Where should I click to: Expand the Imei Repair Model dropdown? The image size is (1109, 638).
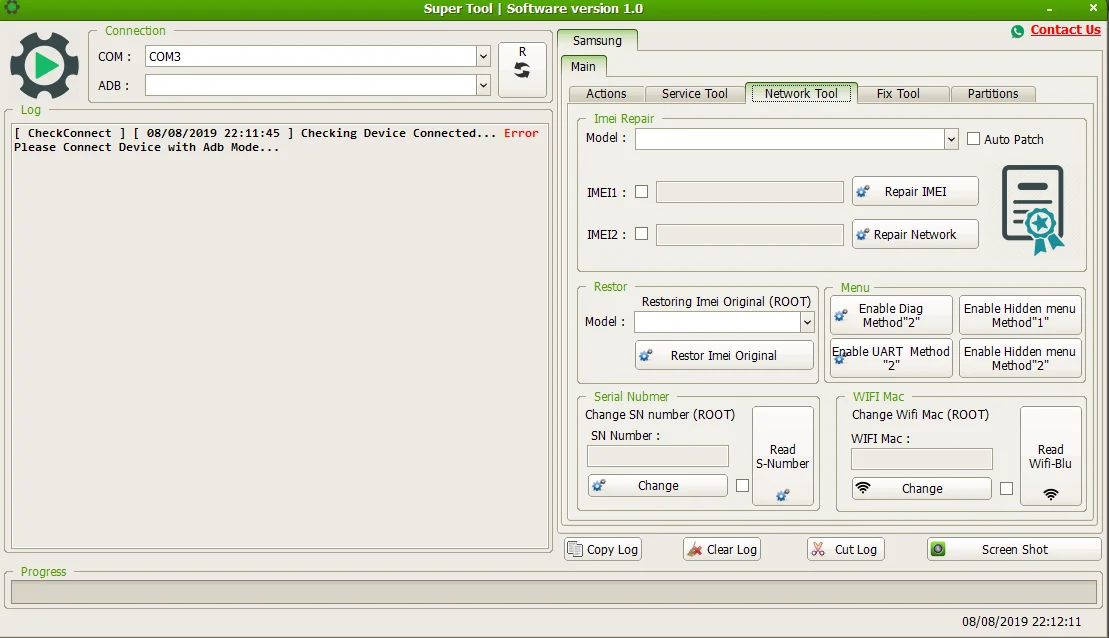[x=951, y=139]
